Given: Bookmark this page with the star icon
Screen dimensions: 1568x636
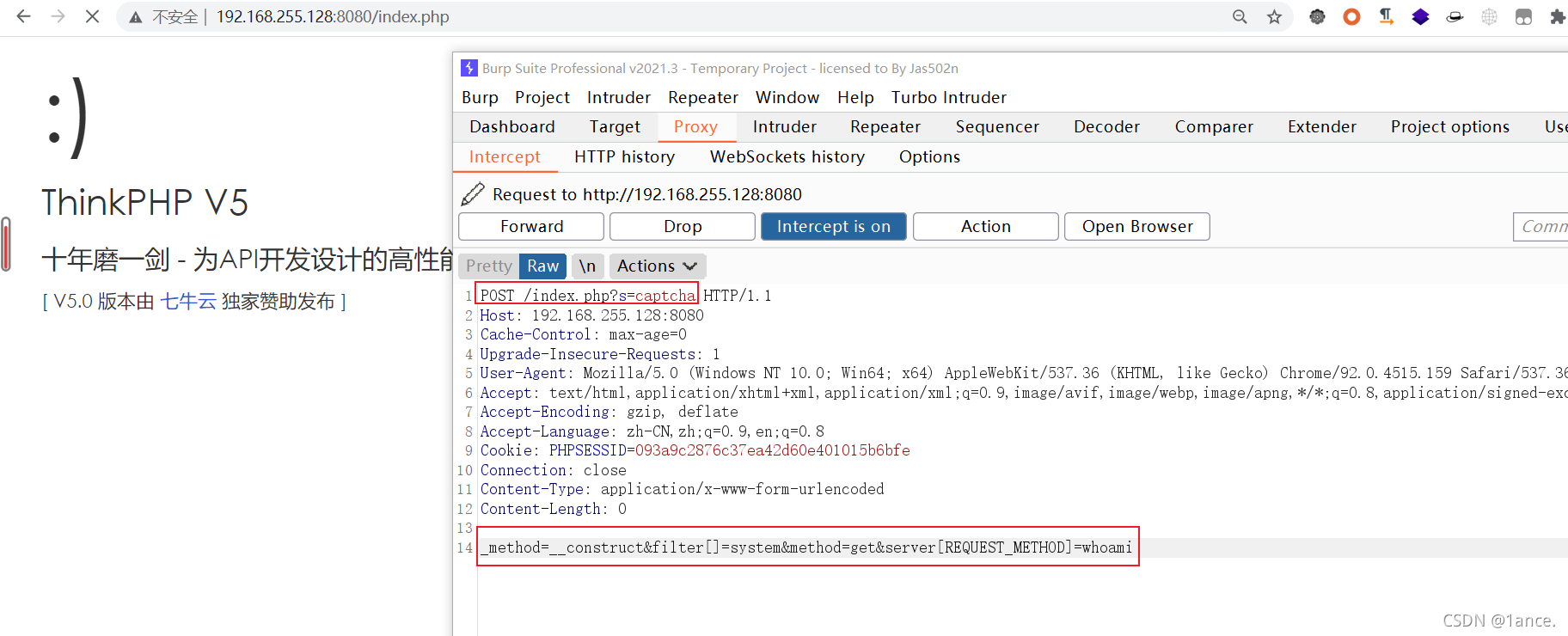Looking at the screenshot, I should pyautogui.click(x=1274, y=17).
